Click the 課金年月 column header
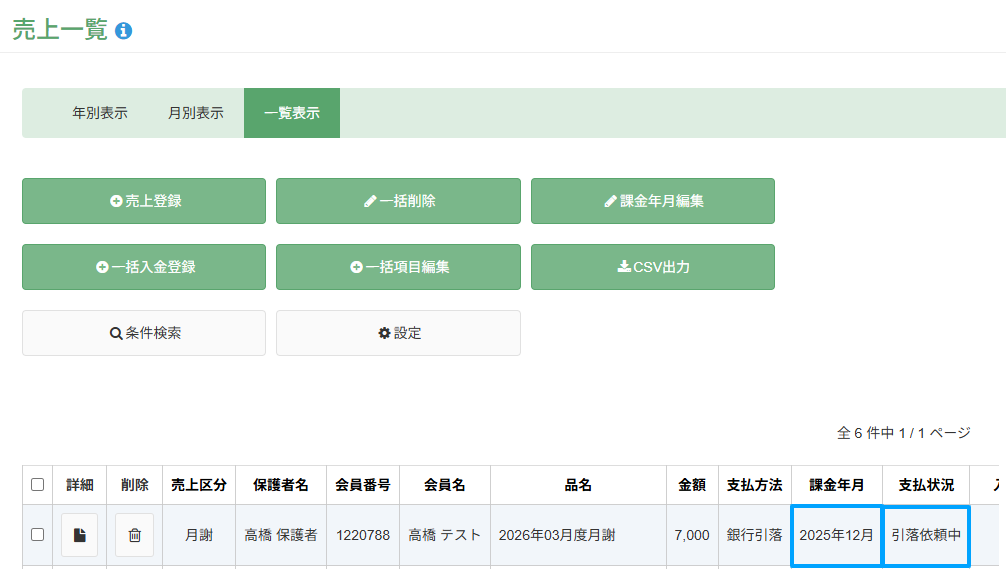The image size is (1006, 569). point(837,485)
